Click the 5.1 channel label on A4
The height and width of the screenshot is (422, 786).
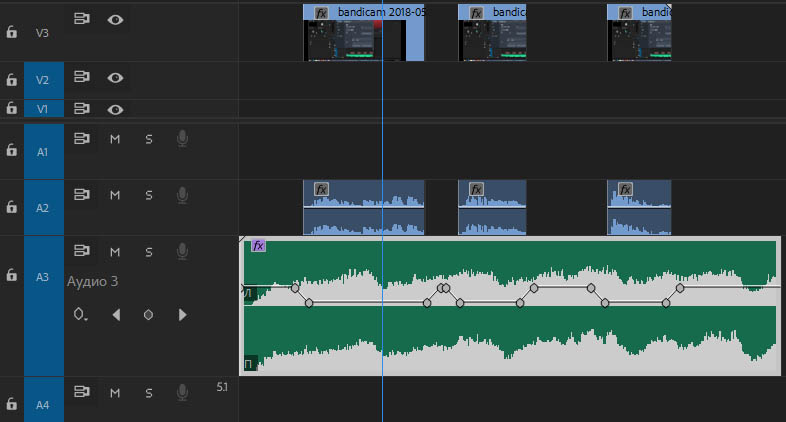pyautogui.click(x=222, y=387)
